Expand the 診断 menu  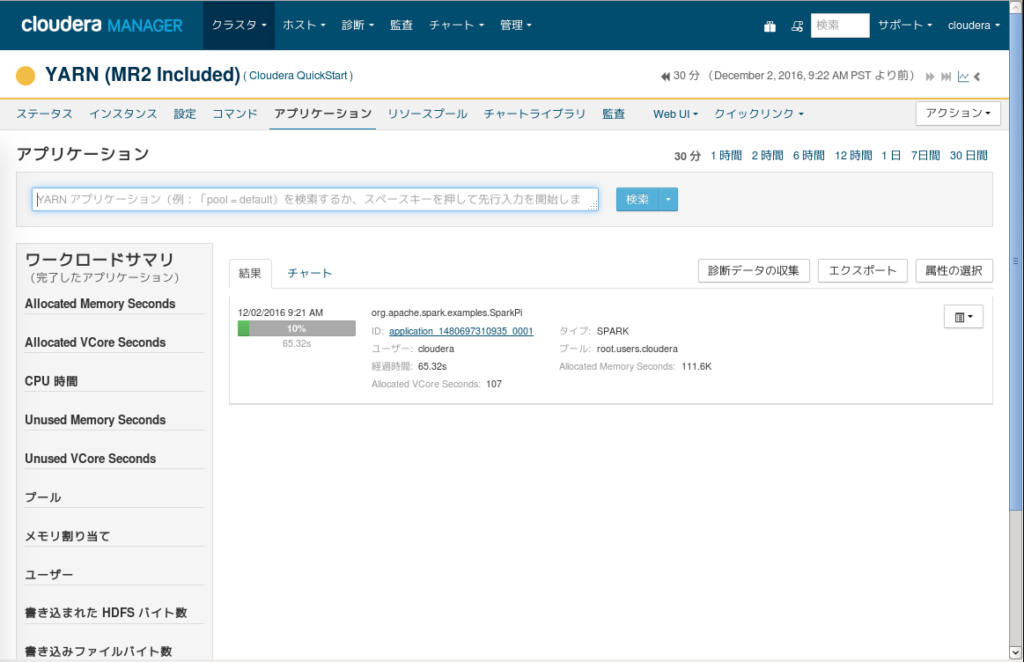click(x=357, y=25)
